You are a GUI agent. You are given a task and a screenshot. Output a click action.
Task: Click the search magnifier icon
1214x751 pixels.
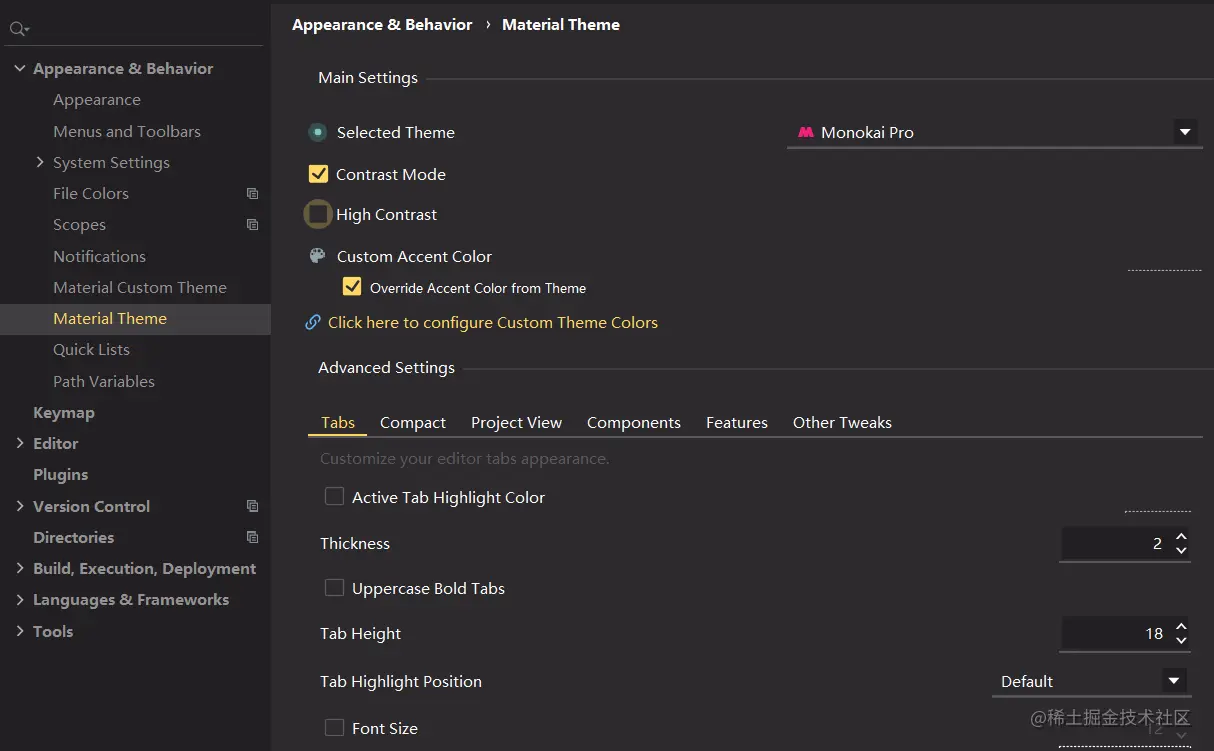[18, 30]
